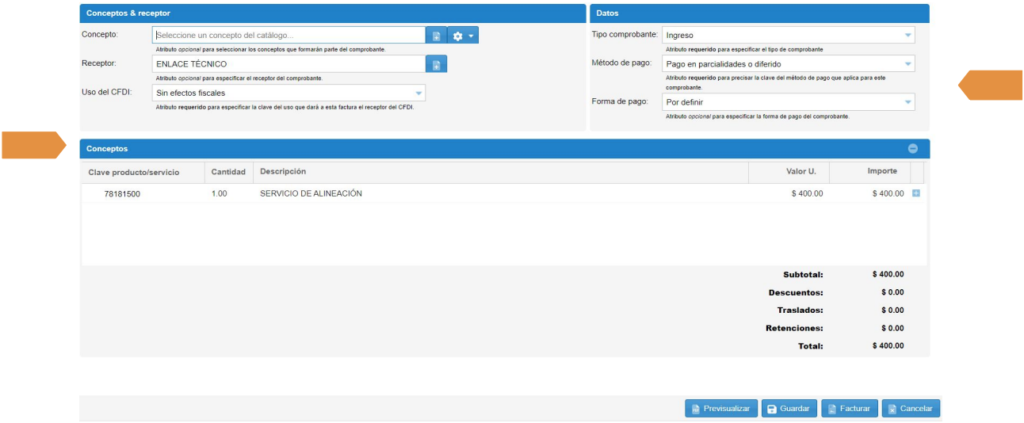Focus the Concepto catalog search field

(288, 35)
